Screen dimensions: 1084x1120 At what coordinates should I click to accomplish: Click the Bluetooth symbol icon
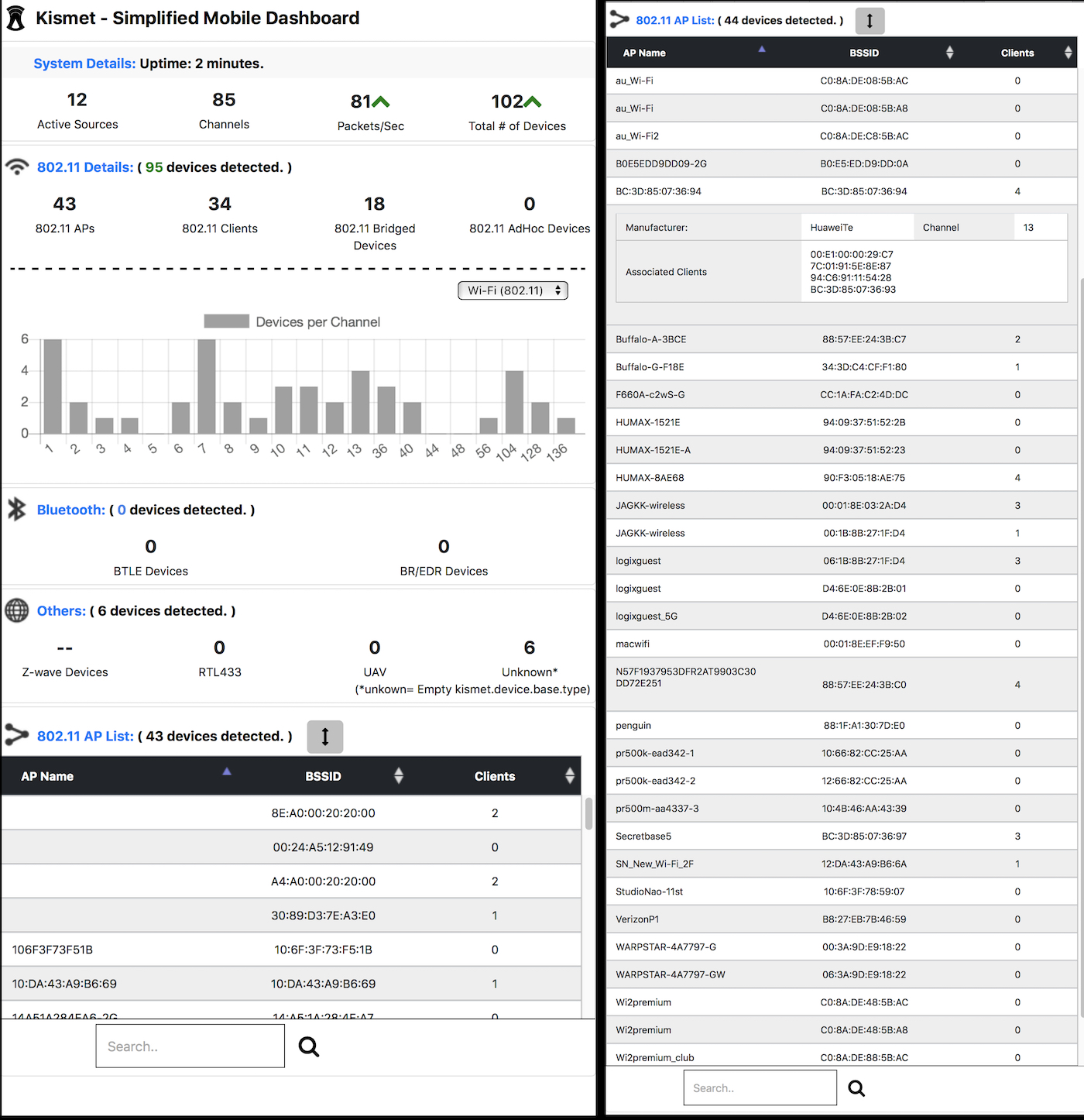(x=16, y=509)
